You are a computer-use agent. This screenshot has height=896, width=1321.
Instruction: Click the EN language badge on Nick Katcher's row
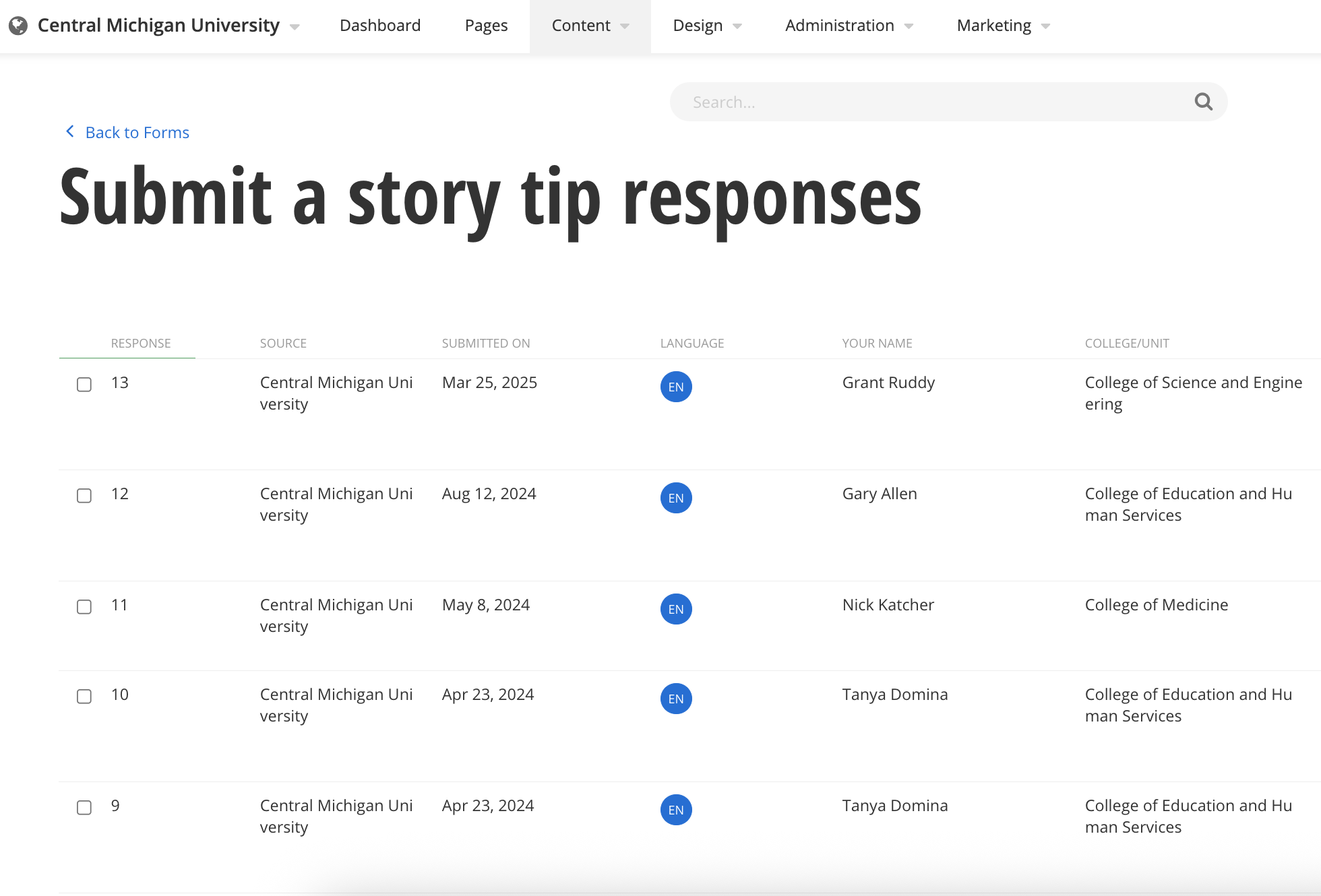point(675,609)
